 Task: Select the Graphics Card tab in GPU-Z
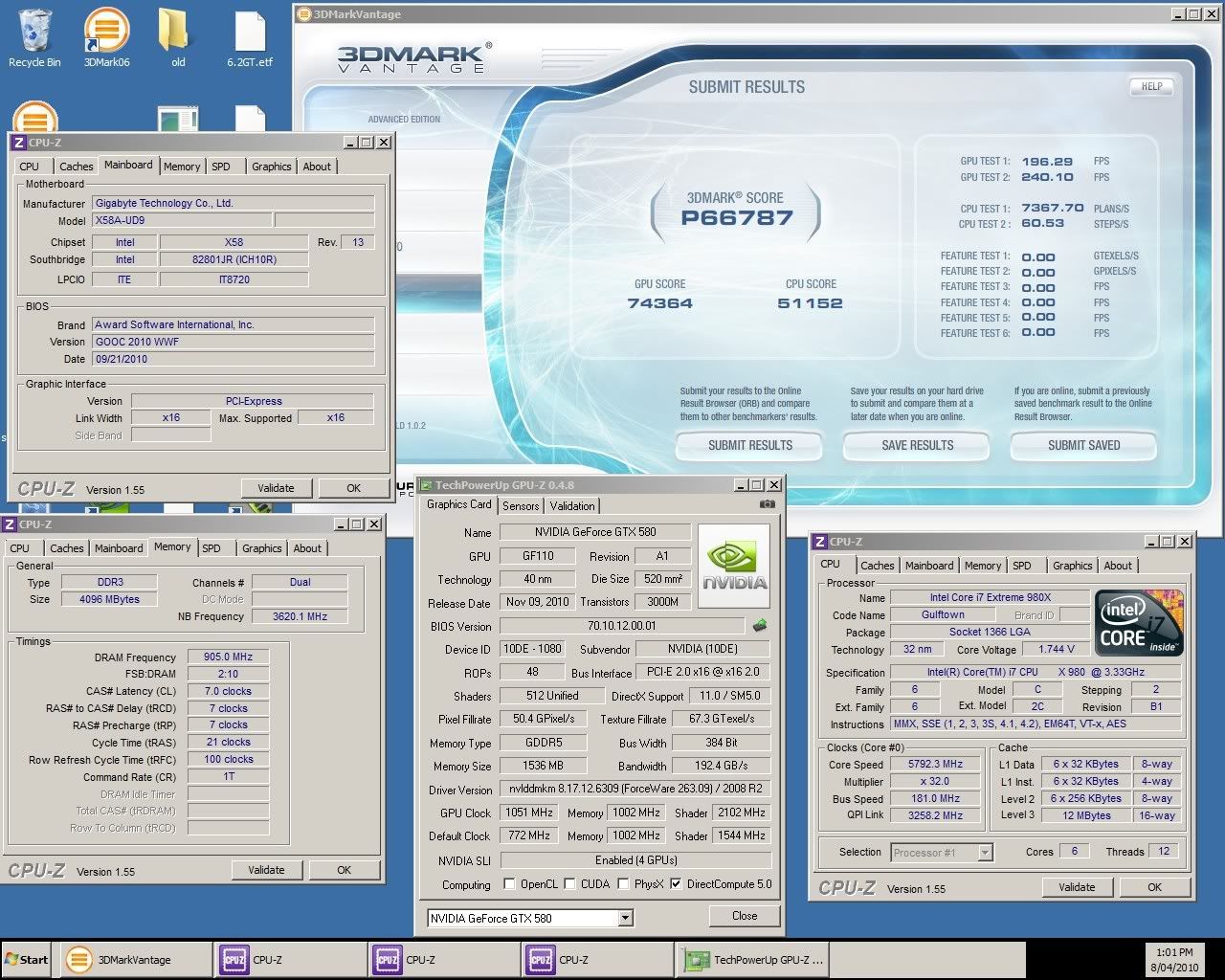coord(459,504)
